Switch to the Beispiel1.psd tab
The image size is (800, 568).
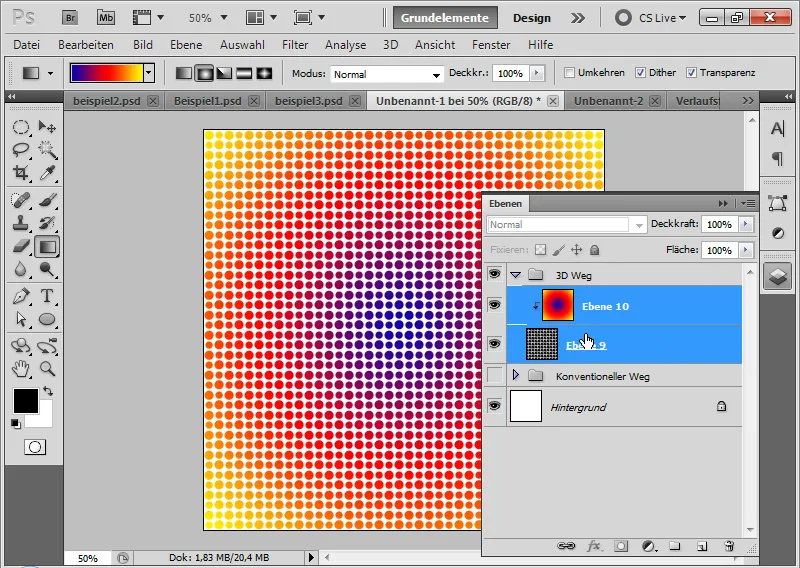pos(209,101)
